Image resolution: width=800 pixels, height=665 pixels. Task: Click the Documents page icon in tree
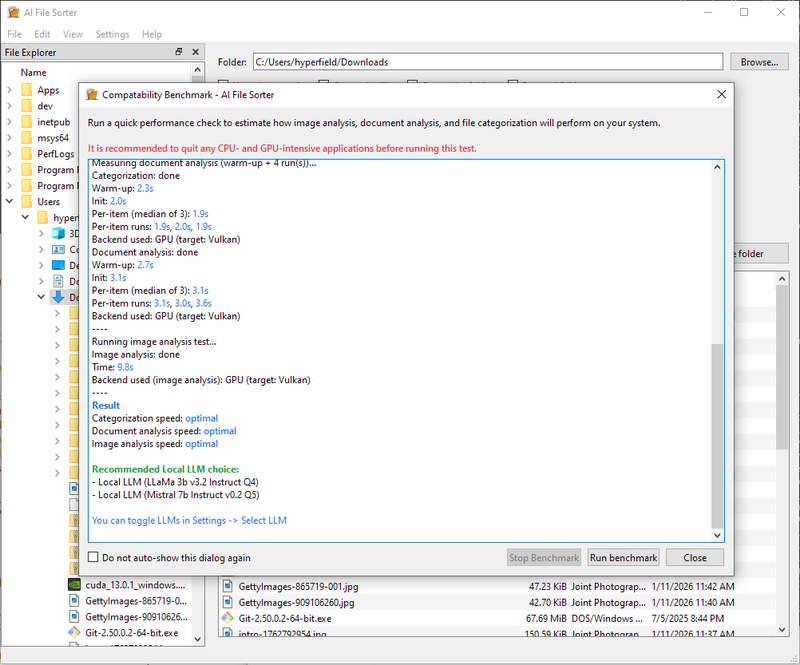point(59,281)
